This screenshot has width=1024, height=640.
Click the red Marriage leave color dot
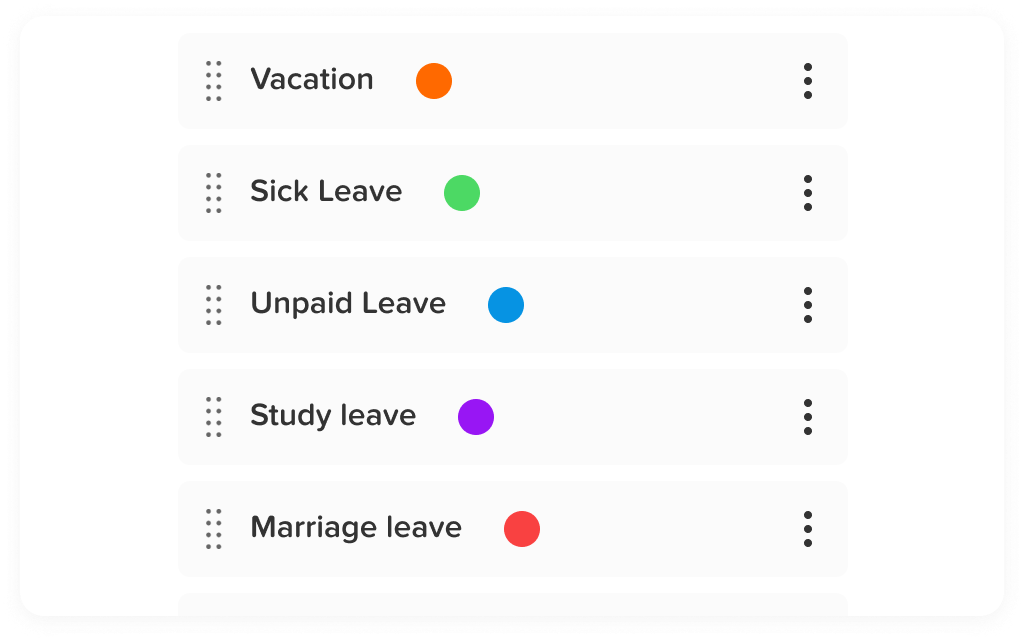click(x=522, y=529)
